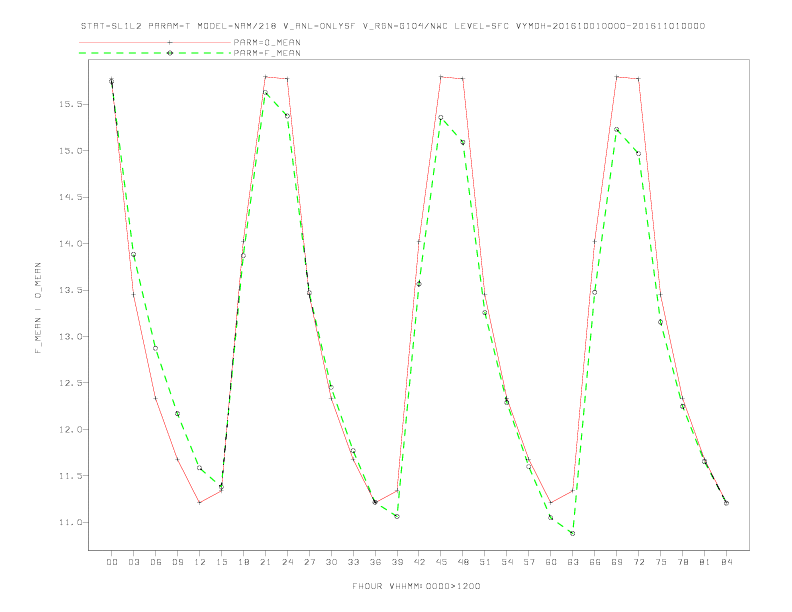Click the 14.5 y-axis tick label
Image resolution: width=792 pixels, height=612 pixels.
tap(69, 197)
